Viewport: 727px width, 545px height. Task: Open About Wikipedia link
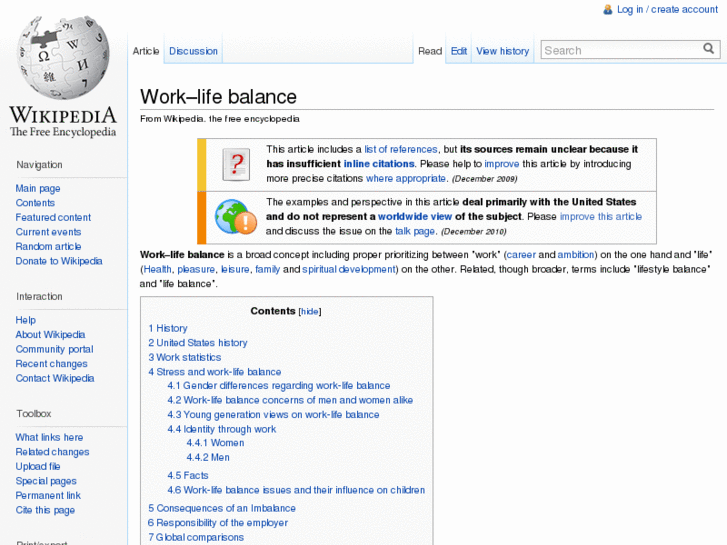click(x=50, y=334)
